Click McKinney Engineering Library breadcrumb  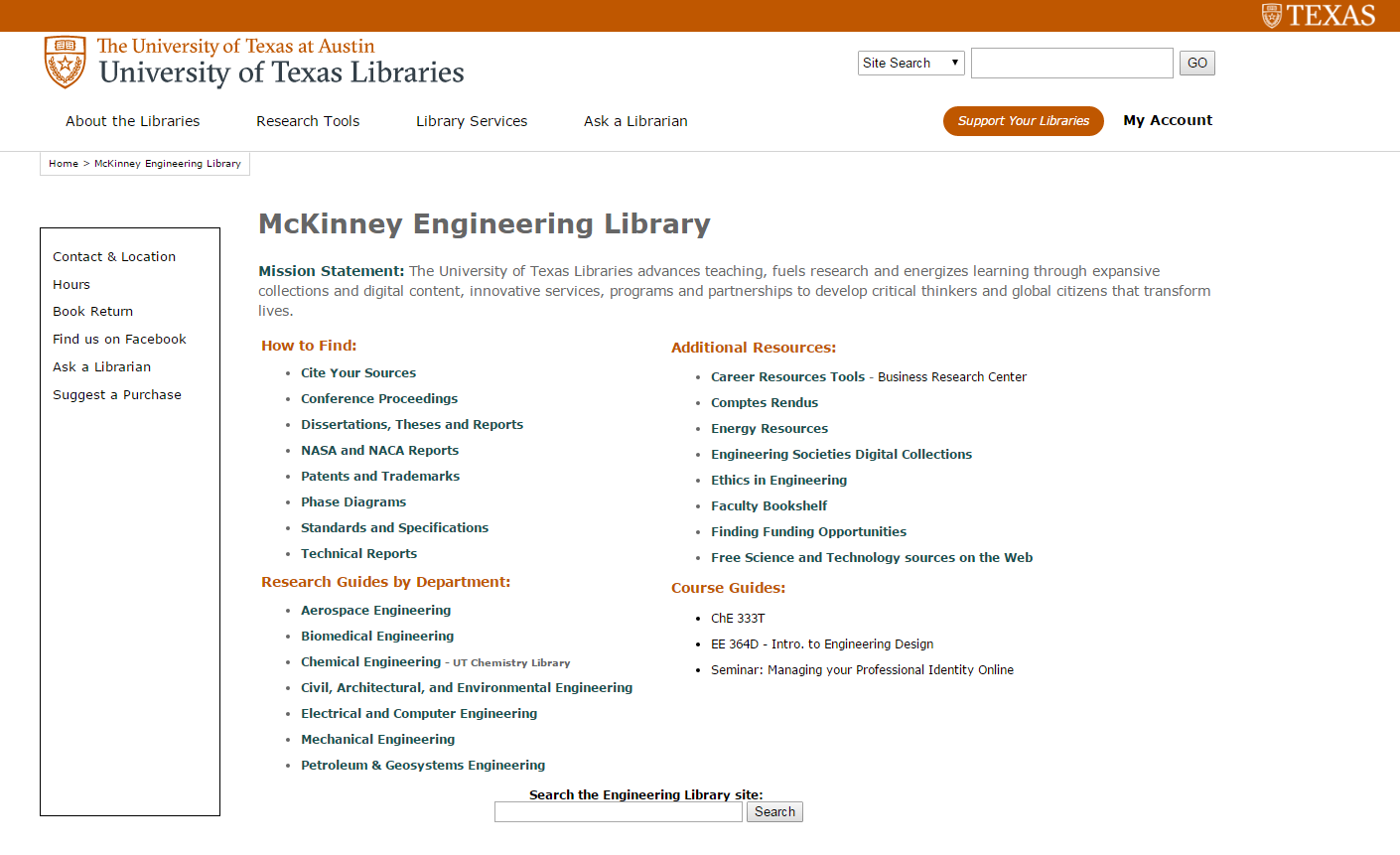168,164
